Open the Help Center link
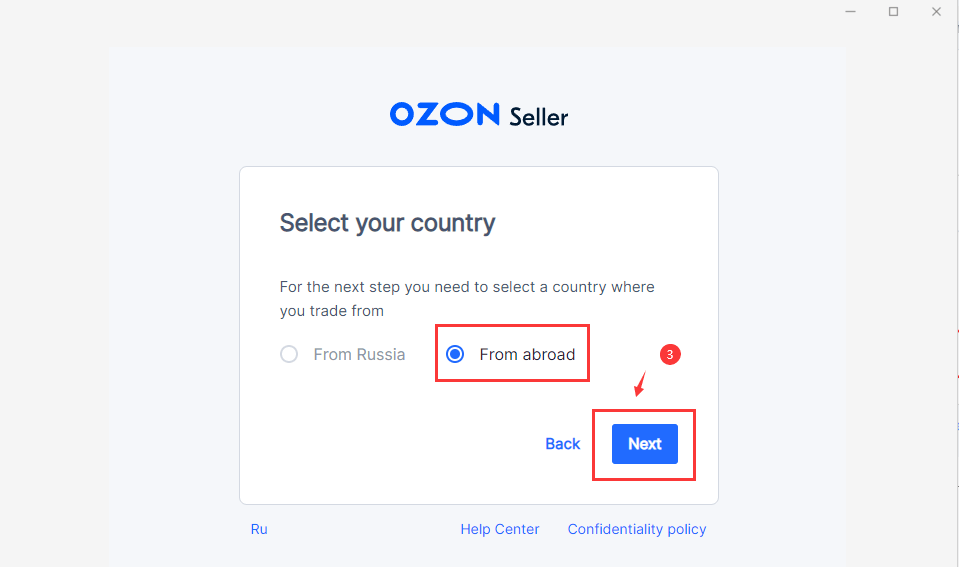This screenshot has width=959, height=567. [x=499, y=529]
